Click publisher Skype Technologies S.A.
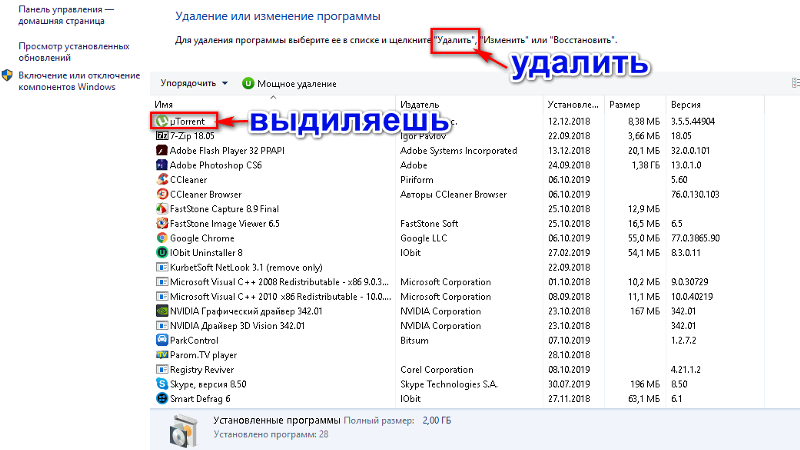This screenshot has height=450, width=800. (x=448, y=384)
